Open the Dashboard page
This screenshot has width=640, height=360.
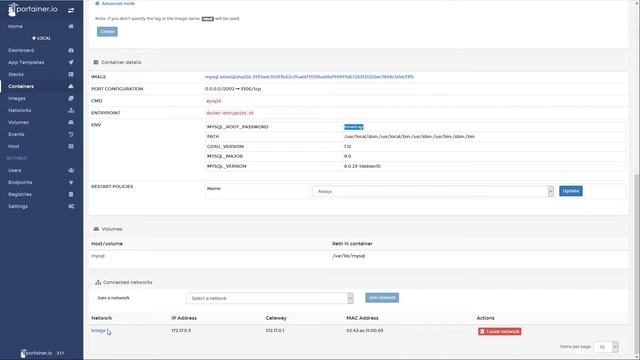point(21,50)
